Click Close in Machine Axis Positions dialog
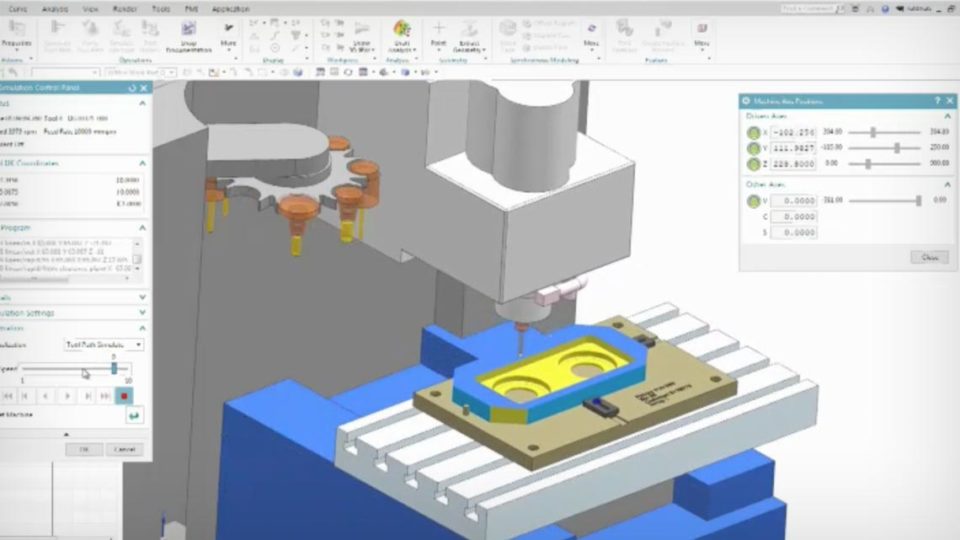The width and height of the screenshot is (960, 540). click(929, 257)
